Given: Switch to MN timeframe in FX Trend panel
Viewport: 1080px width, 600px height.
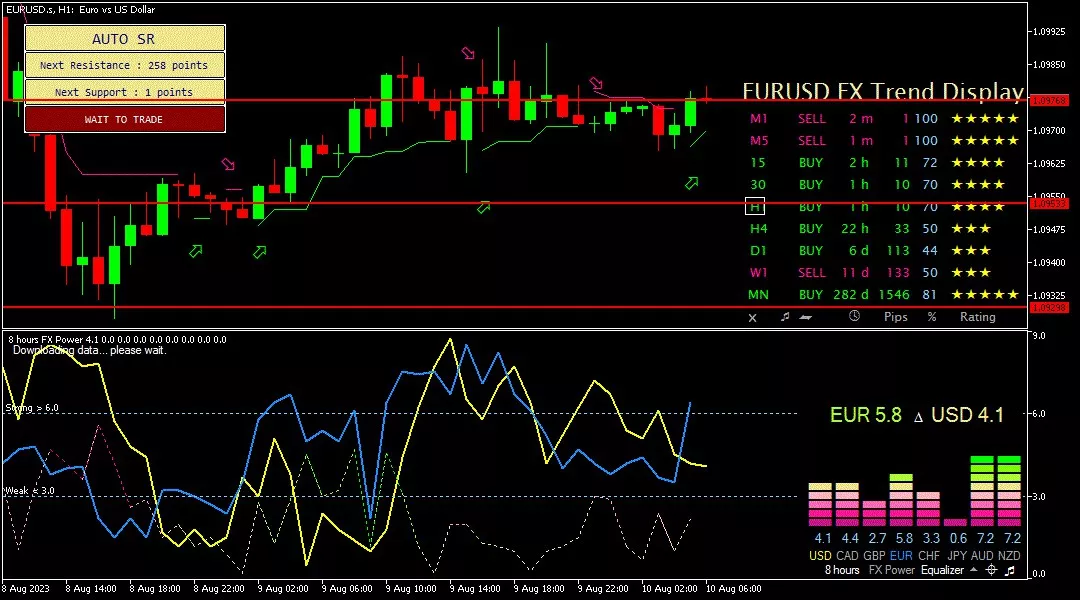Looking at the screenshot, I should (x=758, y=295).
